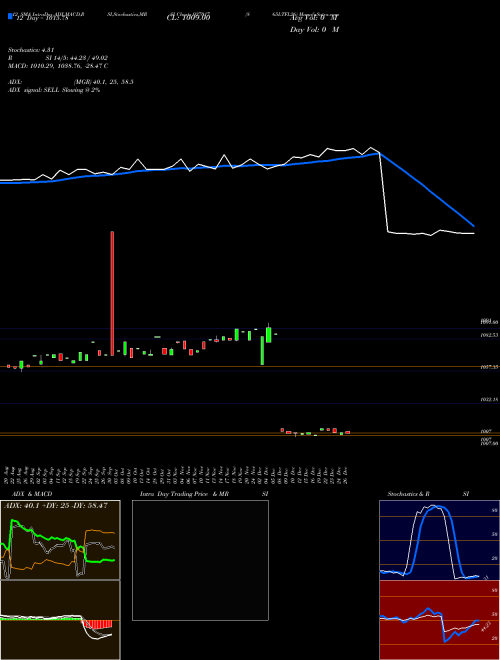This screenshot has height=660, width=500.
Task: Click the 'Day Vol: 0 M' text
Action: 314,30
